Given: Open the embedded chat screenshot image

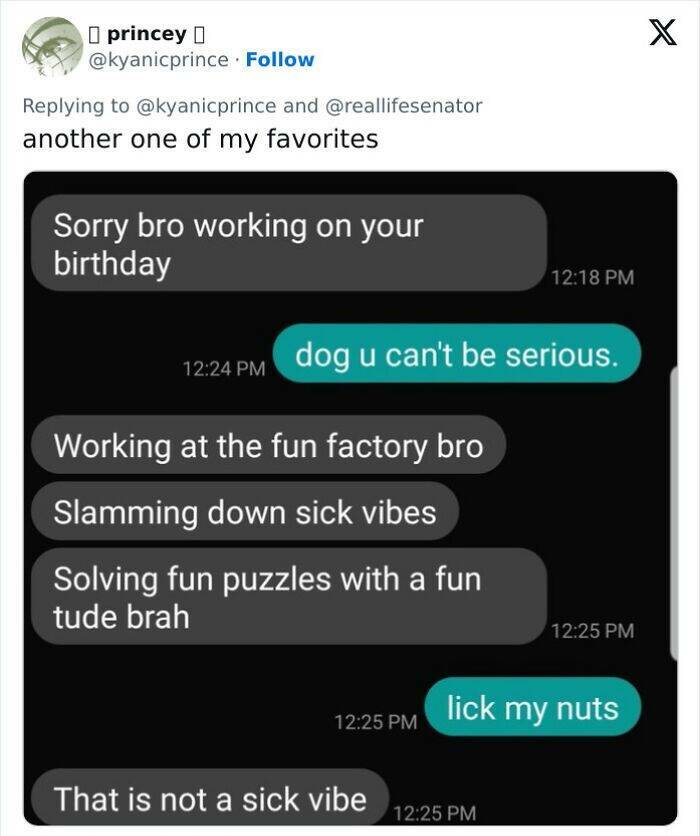Looking at the screenshot, I should click(x=350, y=498).
